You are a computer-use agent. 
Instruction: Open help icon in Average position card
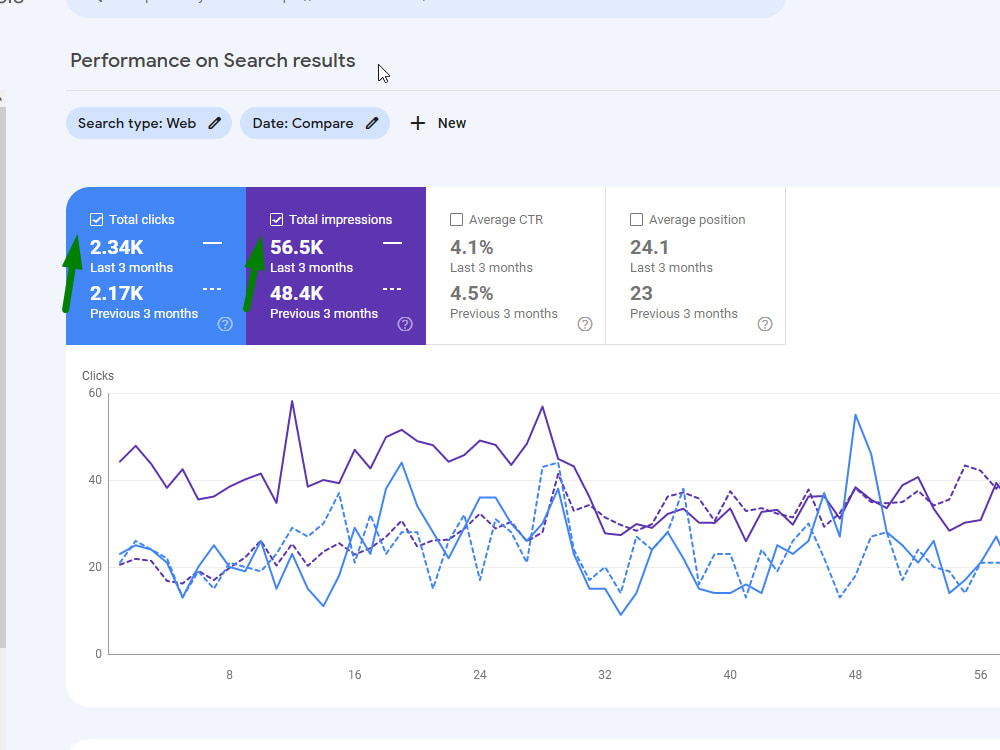[x=765, y=324]
